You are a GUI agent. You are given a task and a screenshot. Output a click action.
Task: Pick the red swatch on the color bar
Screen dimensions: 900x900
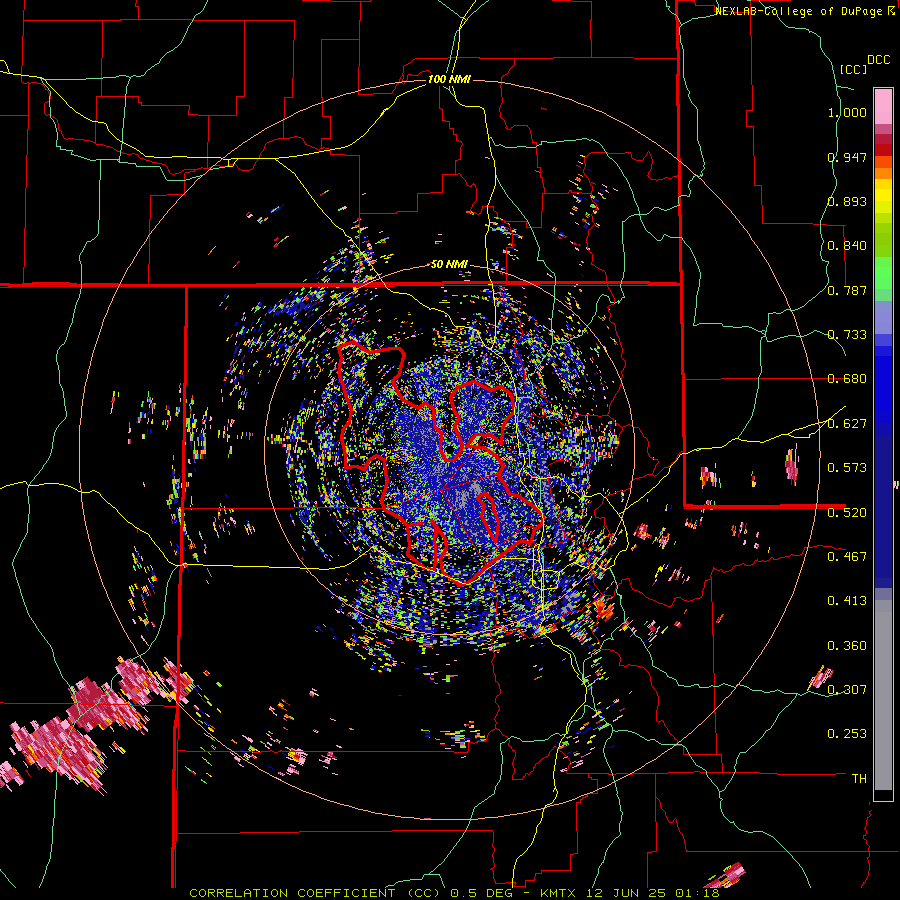click(x=883, y=150)
